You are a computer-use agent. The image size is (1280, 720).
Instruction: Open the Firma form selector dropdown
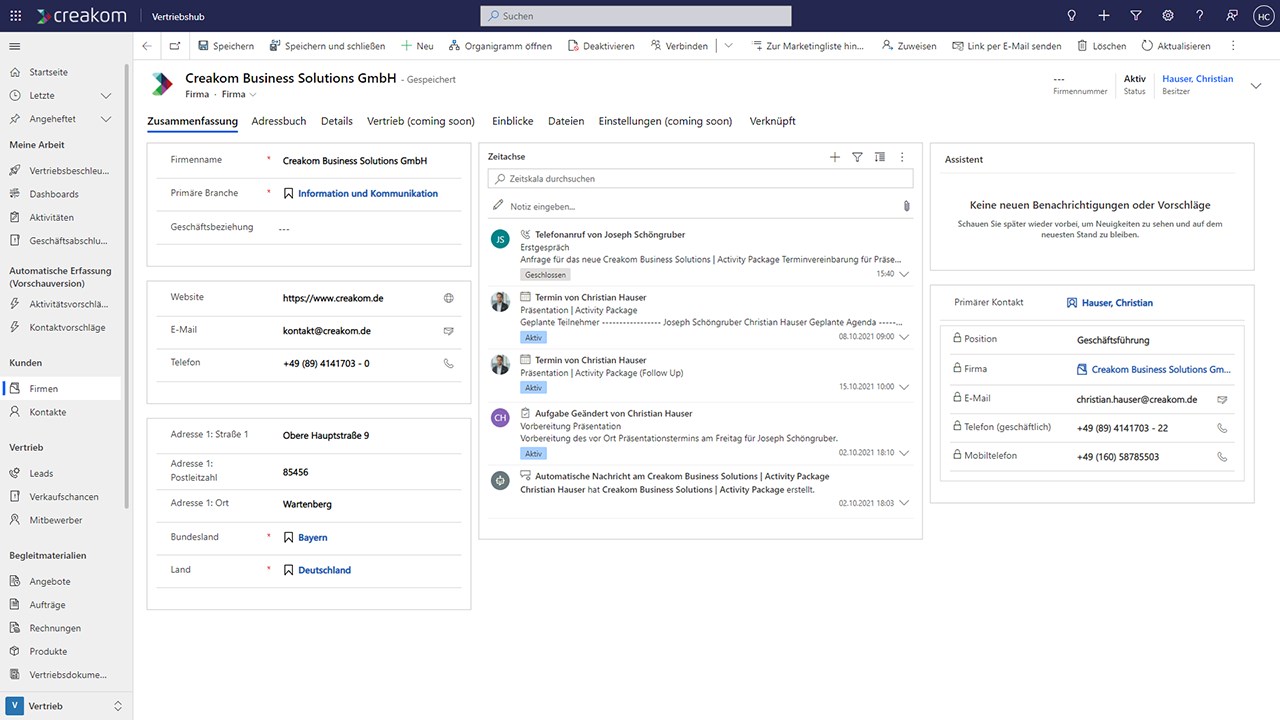238,94
